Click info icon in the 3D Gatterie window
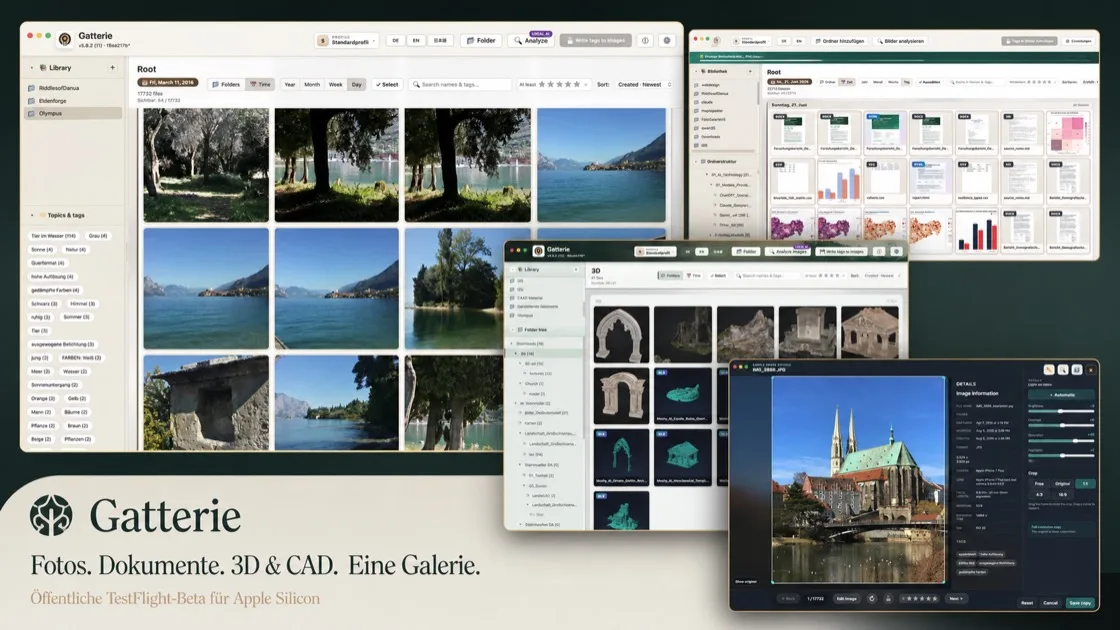Screen dimensions: 1120x630 pyautogui.click(x=879, y=251)
